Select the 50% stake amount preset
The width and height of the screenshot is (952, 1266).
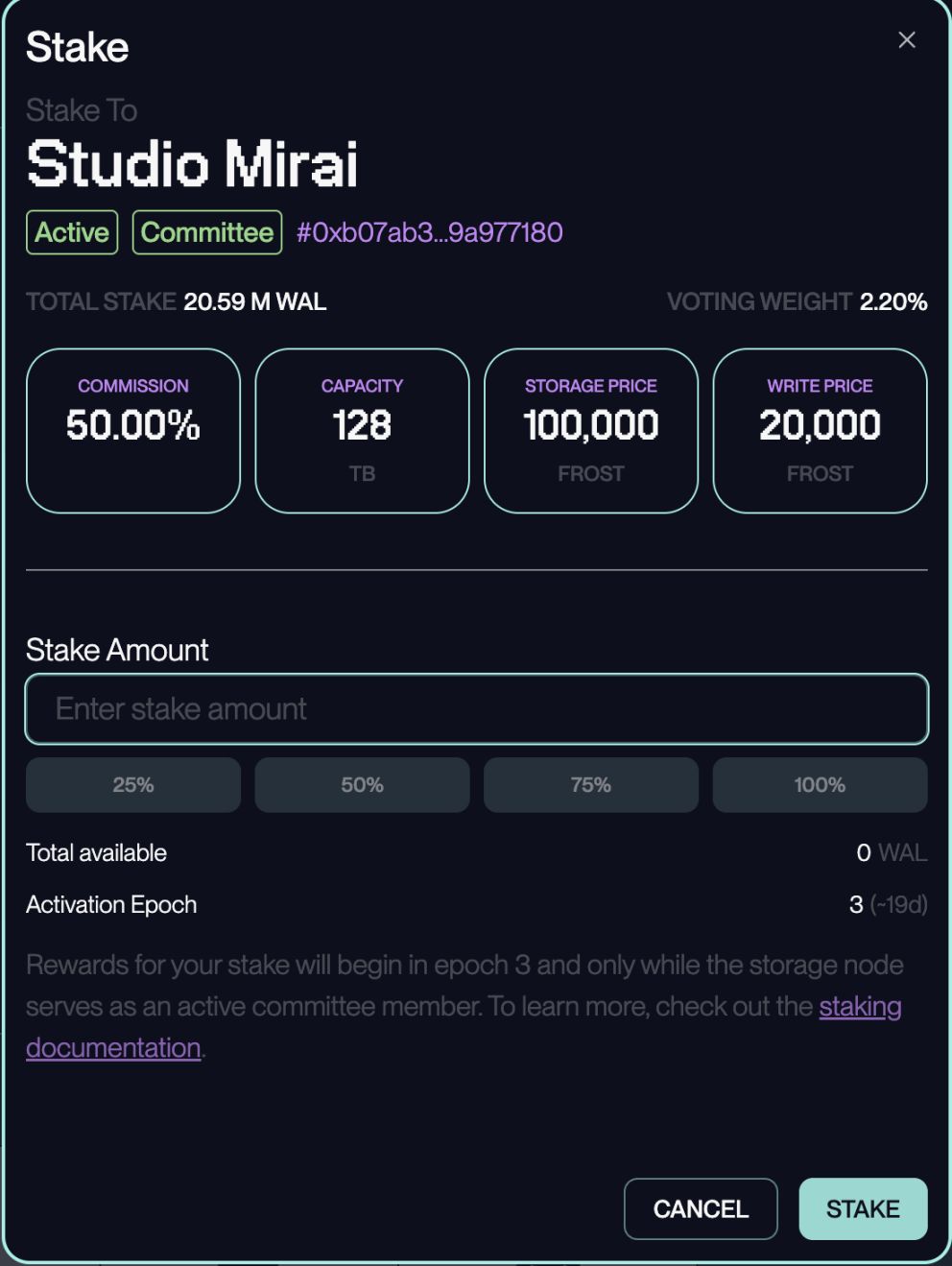(362, 784)
